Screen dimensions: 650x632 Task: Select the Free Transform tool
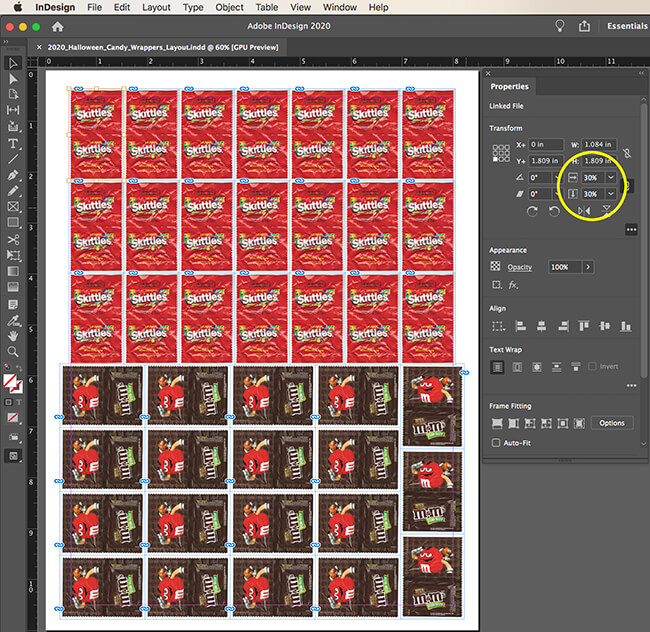pos(13,255)
